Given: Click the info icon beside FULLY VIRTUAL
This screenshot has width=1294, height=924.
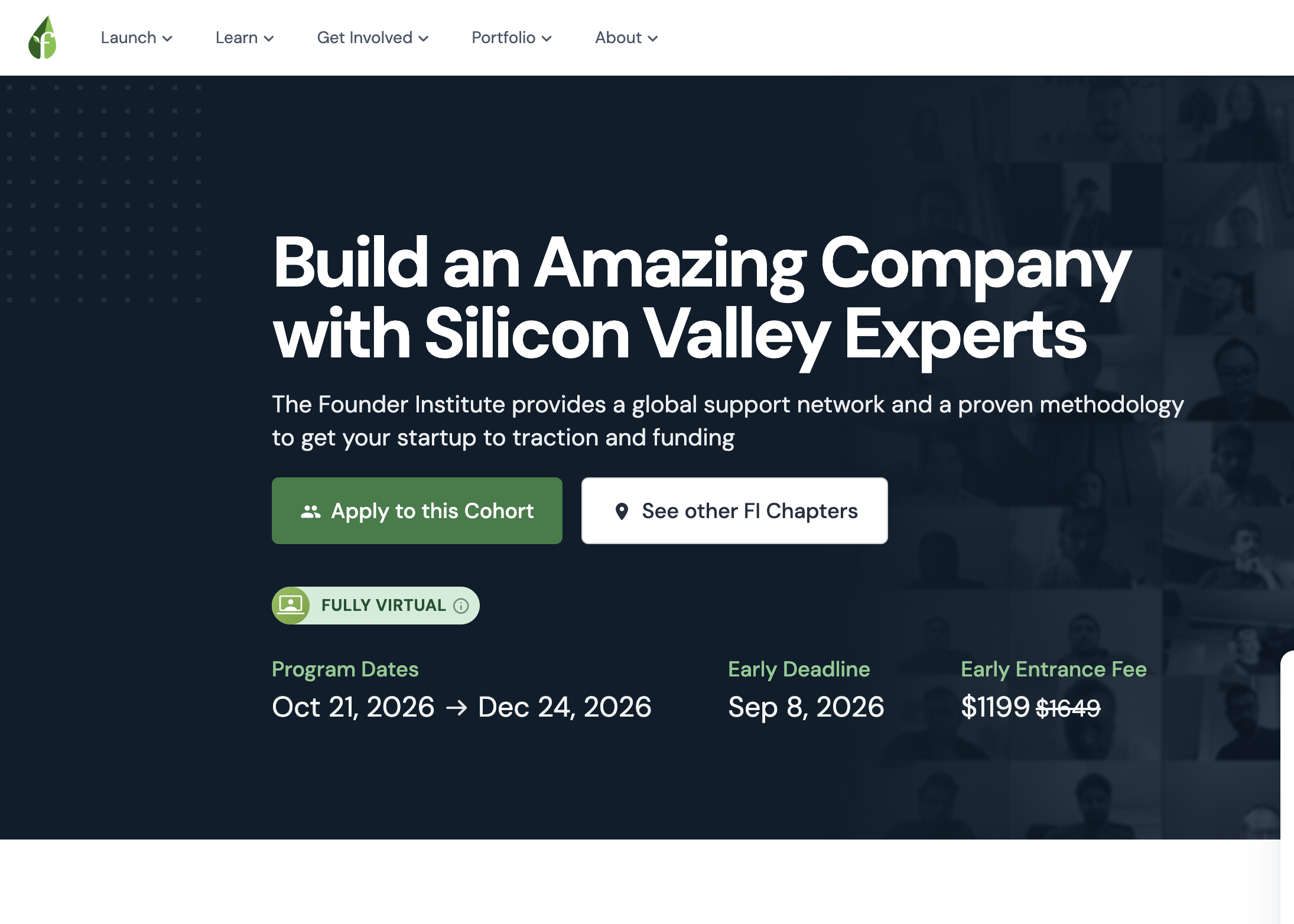Looking at the screenshot, I should tap(461, 606).
